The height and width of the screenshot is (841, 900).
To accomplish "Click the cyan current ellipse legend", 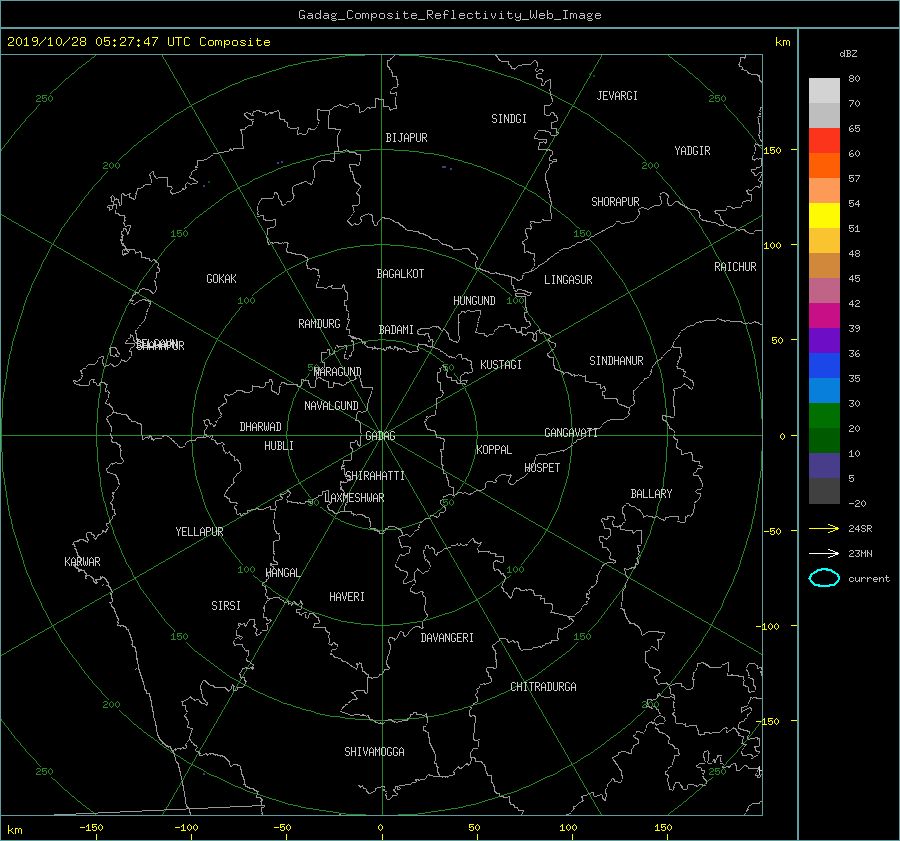I will (824, 578).
